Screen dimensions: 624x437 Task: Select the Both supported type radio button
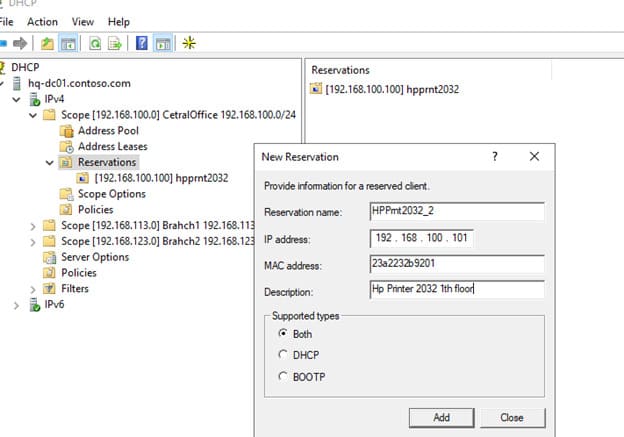click(x=283, y=334)
